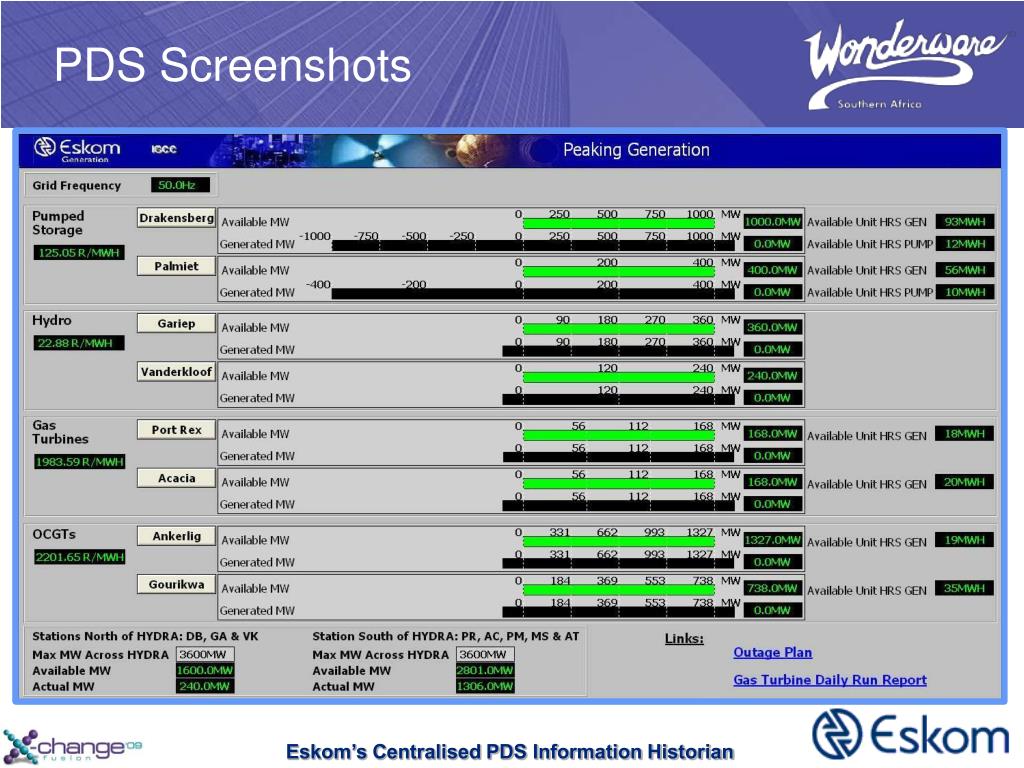Select the 2801.0MW South Available MW value

pos(485,671)
